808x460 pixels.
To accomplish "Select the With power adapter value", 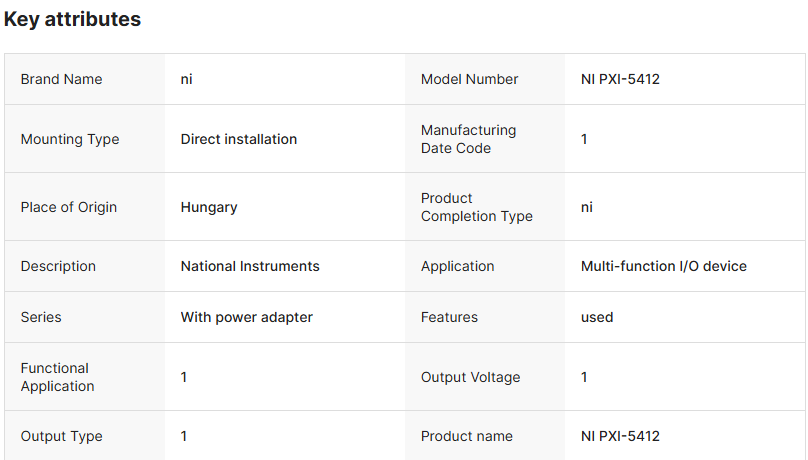I will [246, 317].
